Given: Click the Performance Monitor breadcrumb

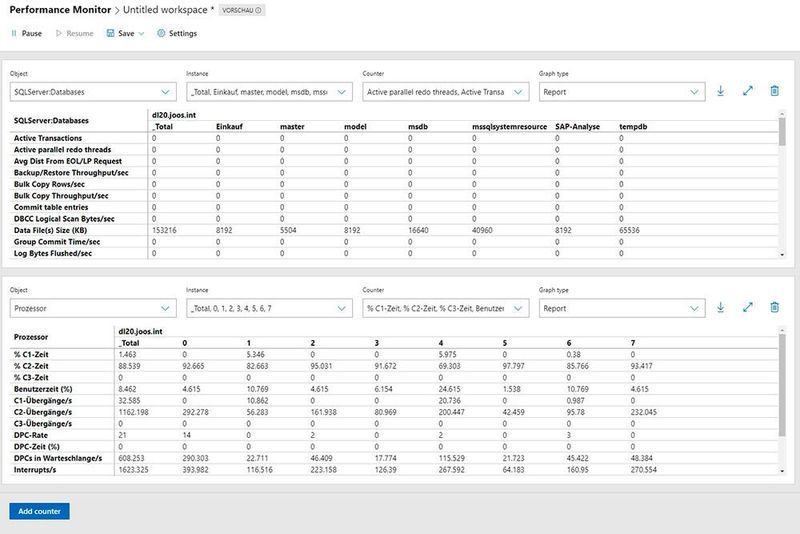Looking at the screenshot, I should coord(60,10).
